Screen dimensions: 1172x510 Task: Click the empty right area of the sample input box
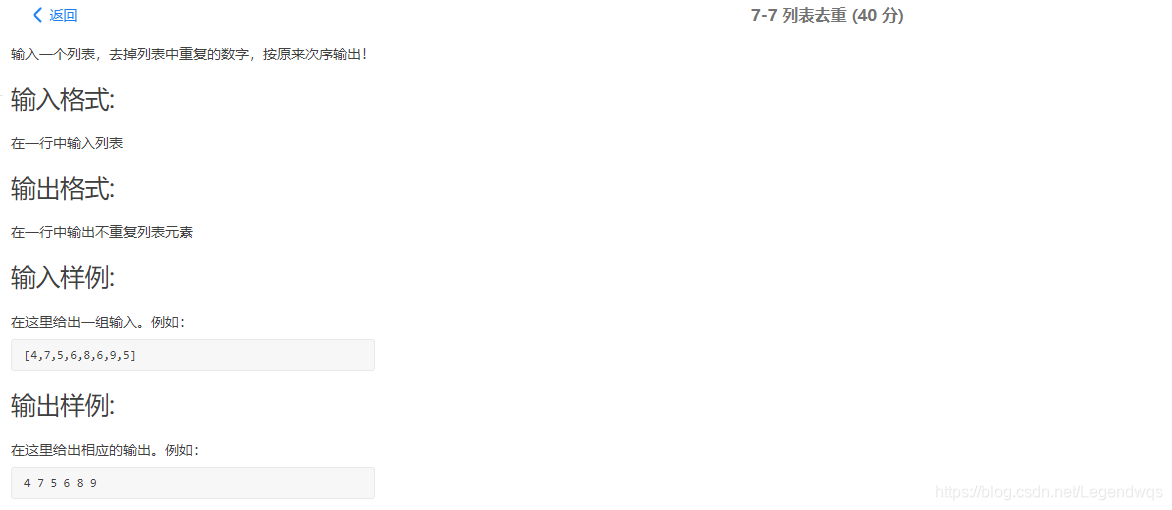click(x=254, y=354)
